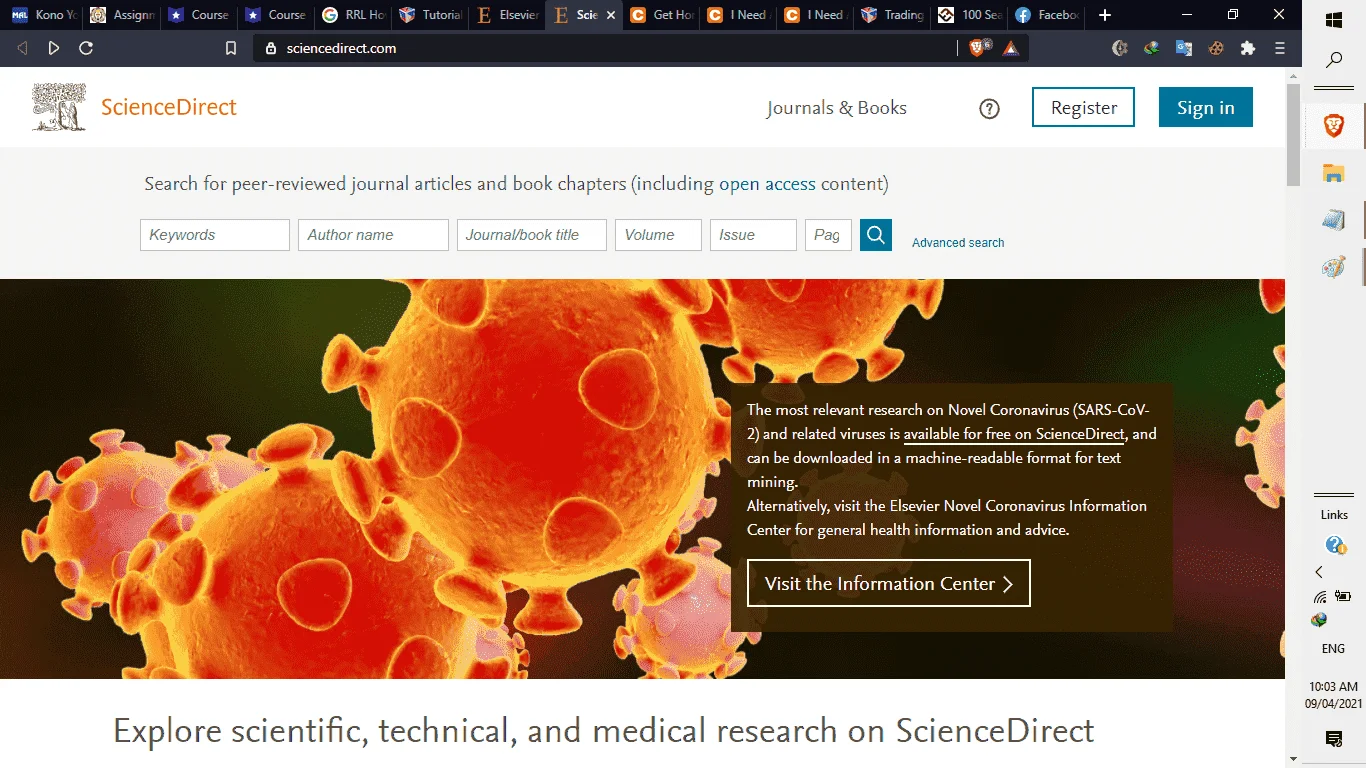Open File Explorer from the taskbar
The height and width of the screenshot is (768, 1366).
click(1334, 172)
